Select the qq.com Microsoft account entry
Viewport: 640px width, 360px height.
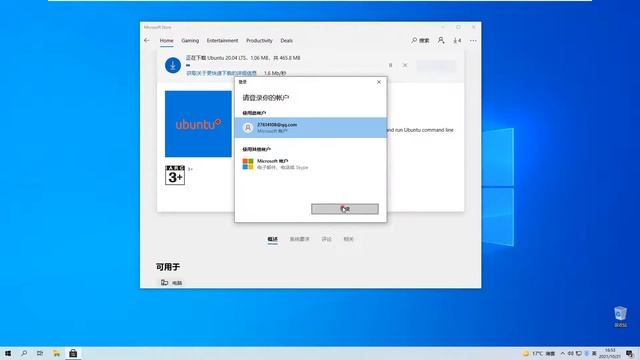tap(311, 128)
